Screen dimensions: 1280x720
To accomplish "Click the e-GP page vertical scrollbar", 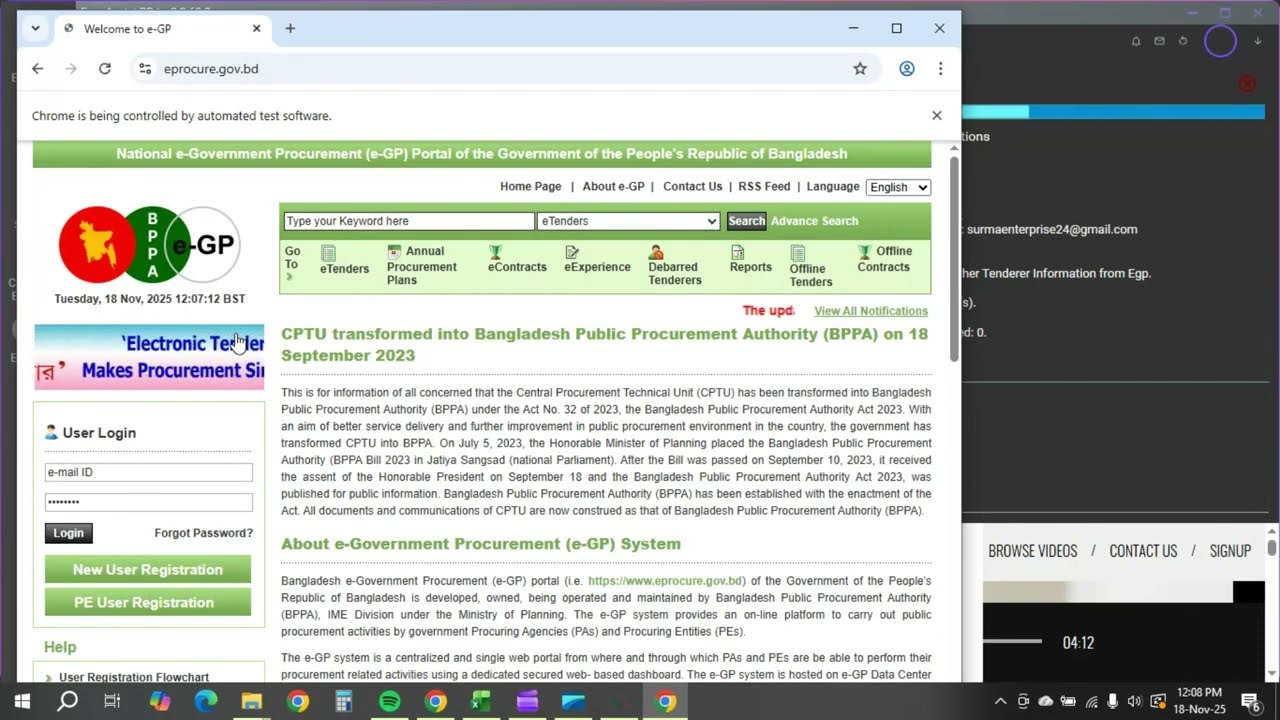I will 954,260.
